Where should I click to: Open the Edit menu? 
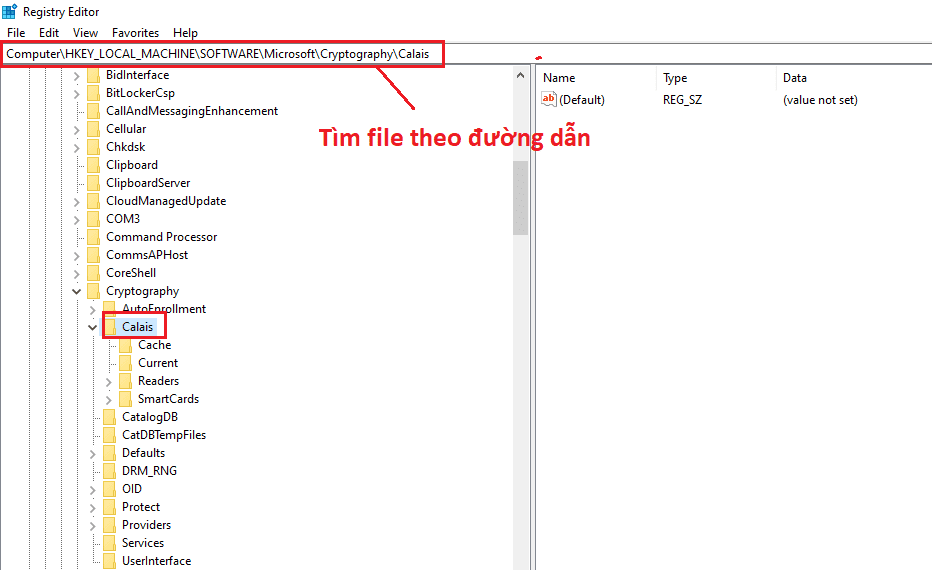point(49,33)
